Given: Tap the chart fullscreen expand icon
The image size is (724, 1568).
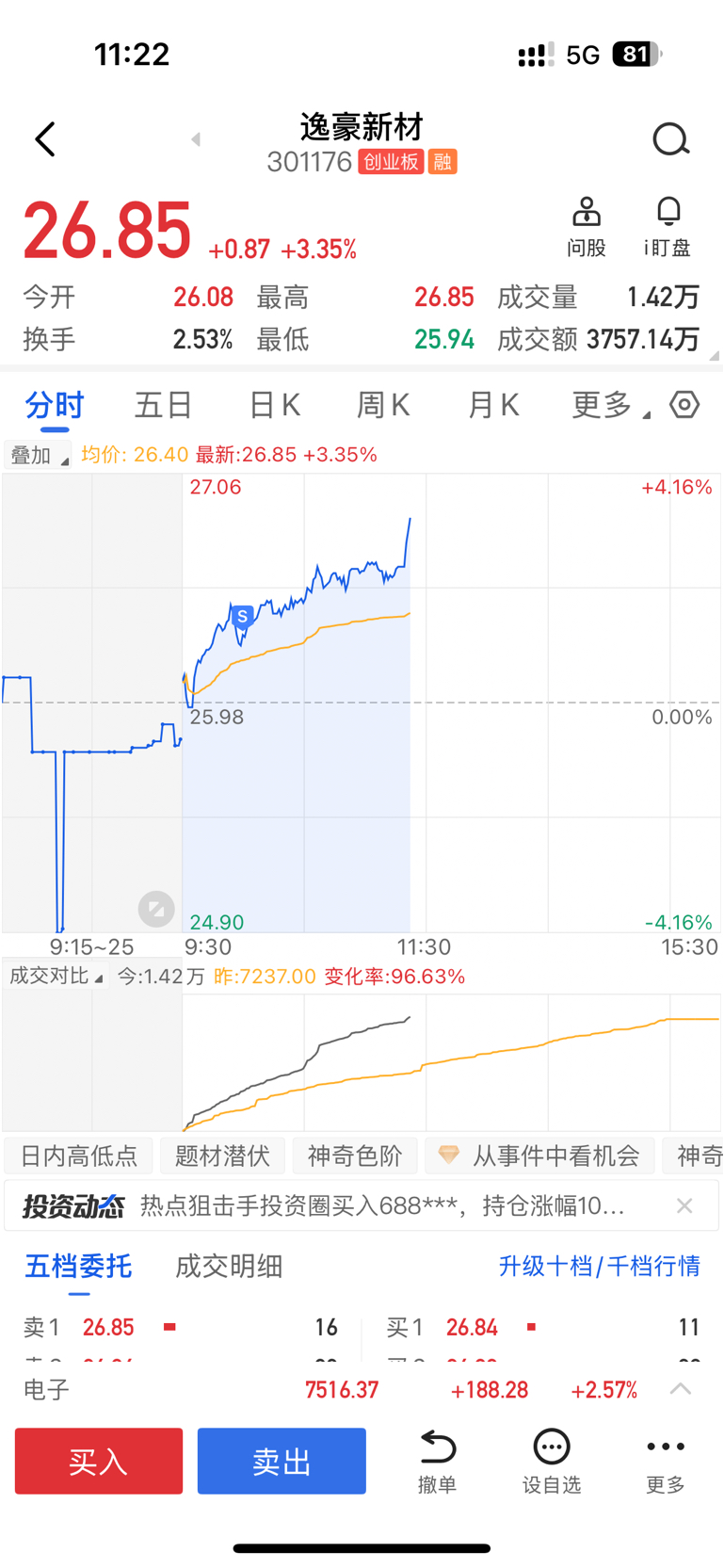Looking at the screenshot, I should click(x=156, y=909).
